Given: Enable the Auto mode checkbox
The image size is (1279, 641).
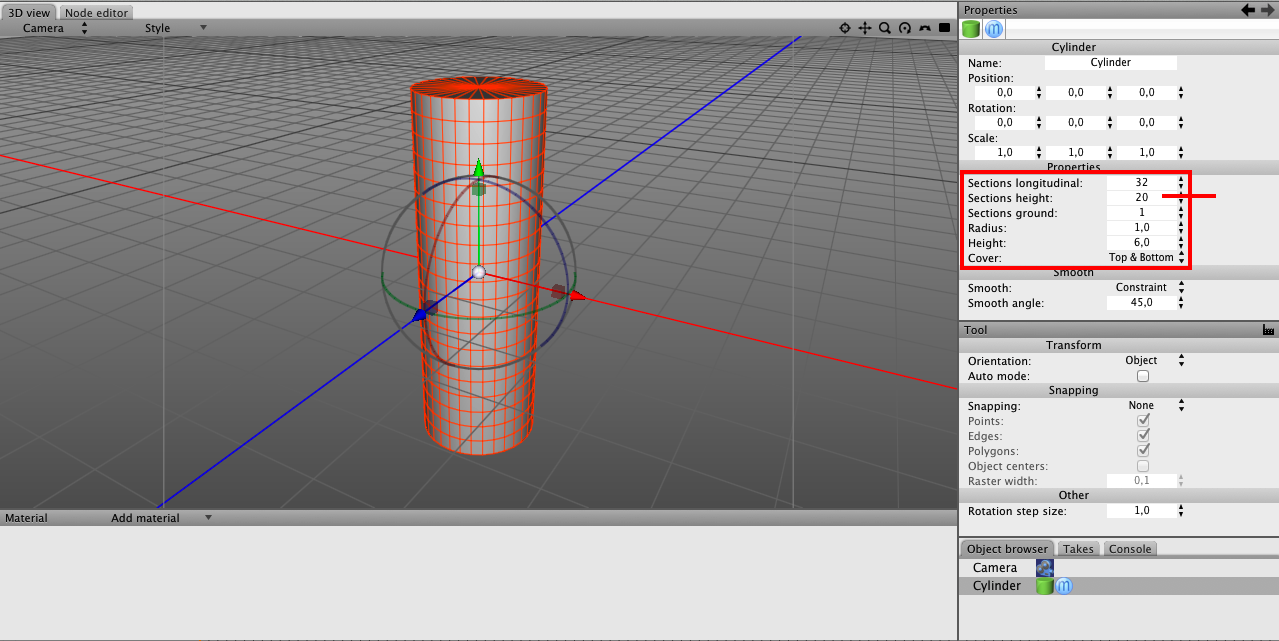Looking at the screenshot, I should click(1143, 376).
